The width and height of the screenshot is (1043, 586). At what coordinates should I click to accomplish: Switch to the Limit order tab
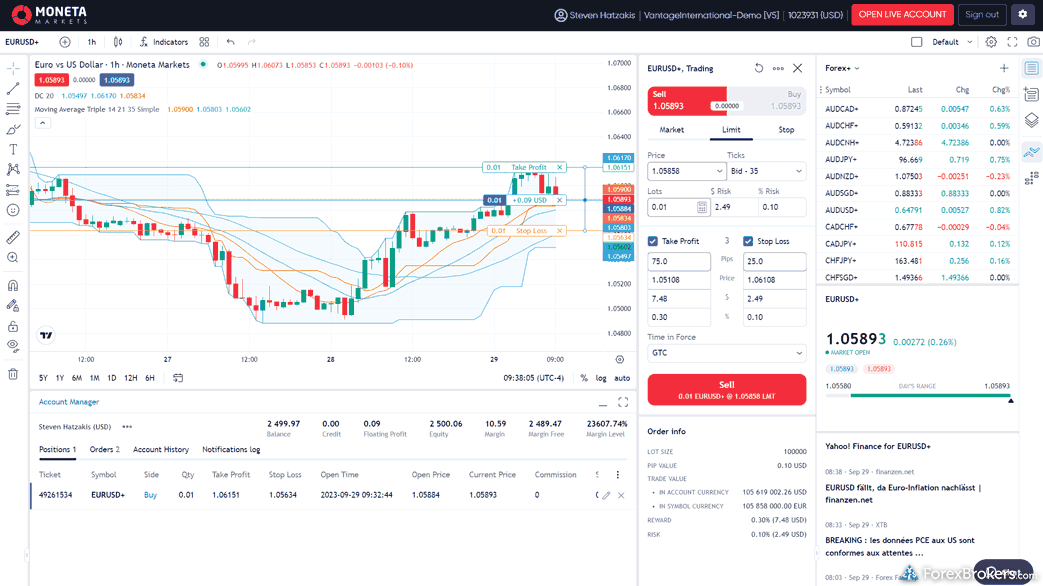coord(731,130)
